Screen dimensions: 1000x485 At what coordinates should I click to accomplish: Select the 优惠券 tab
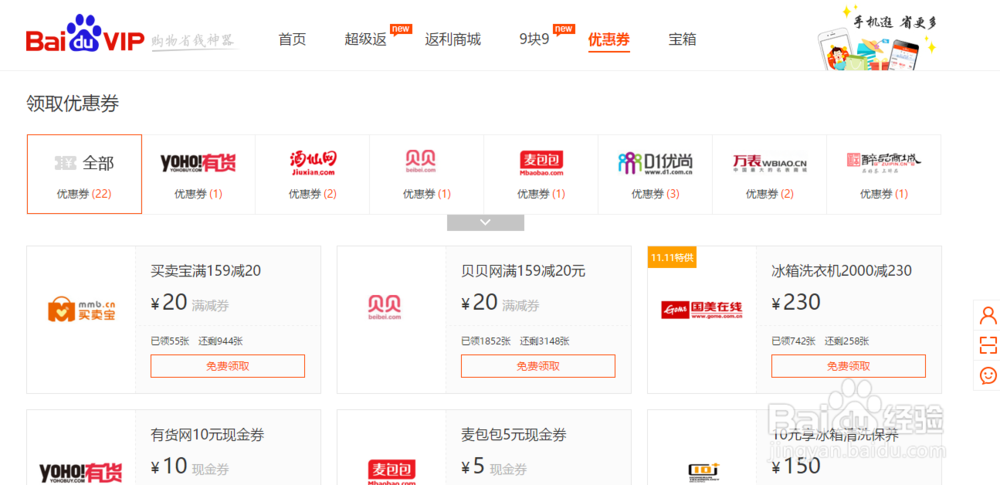(x=608, y=40)
